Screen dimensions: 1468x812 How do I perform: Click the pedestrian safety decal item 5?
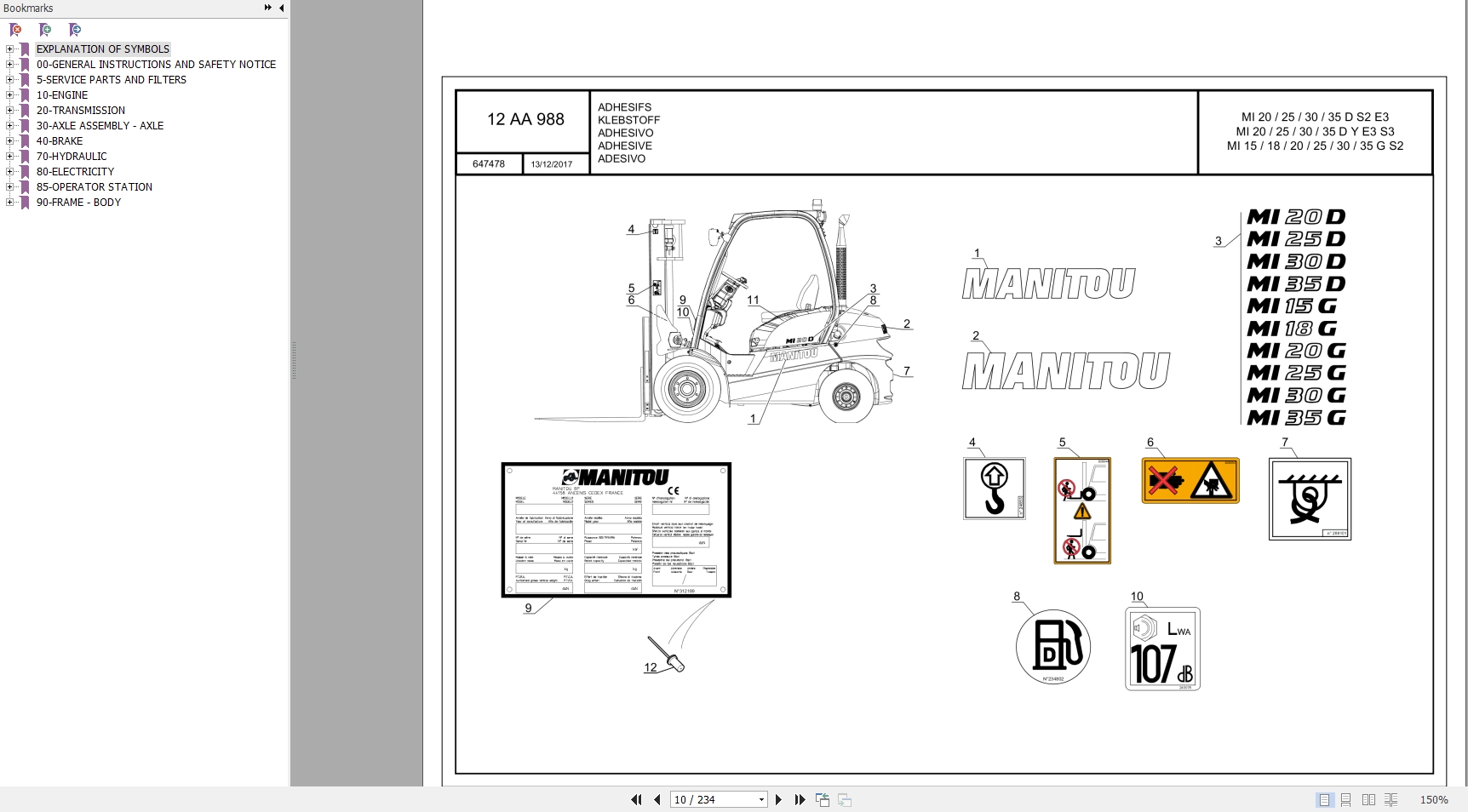1082,511
